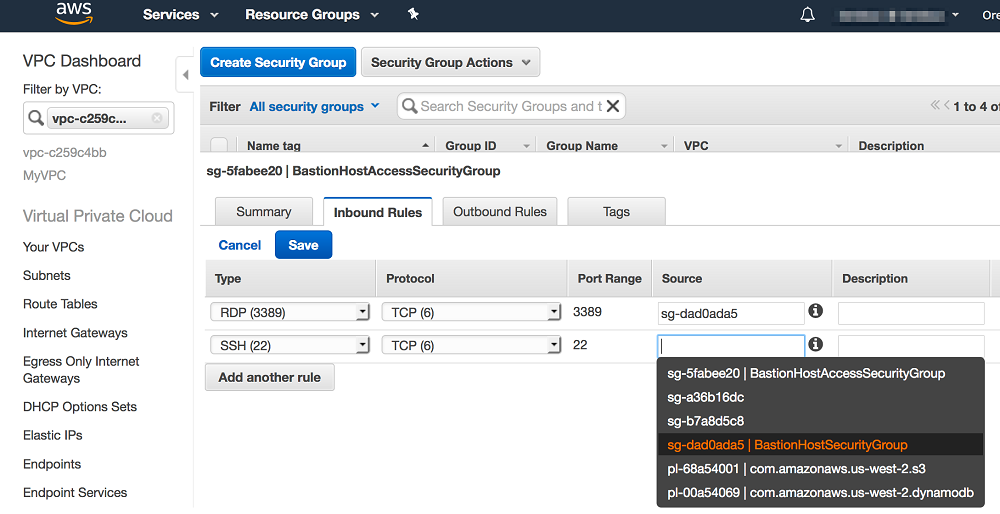
Task: Open Endpoint Services in sidebar
Action: 75,493
